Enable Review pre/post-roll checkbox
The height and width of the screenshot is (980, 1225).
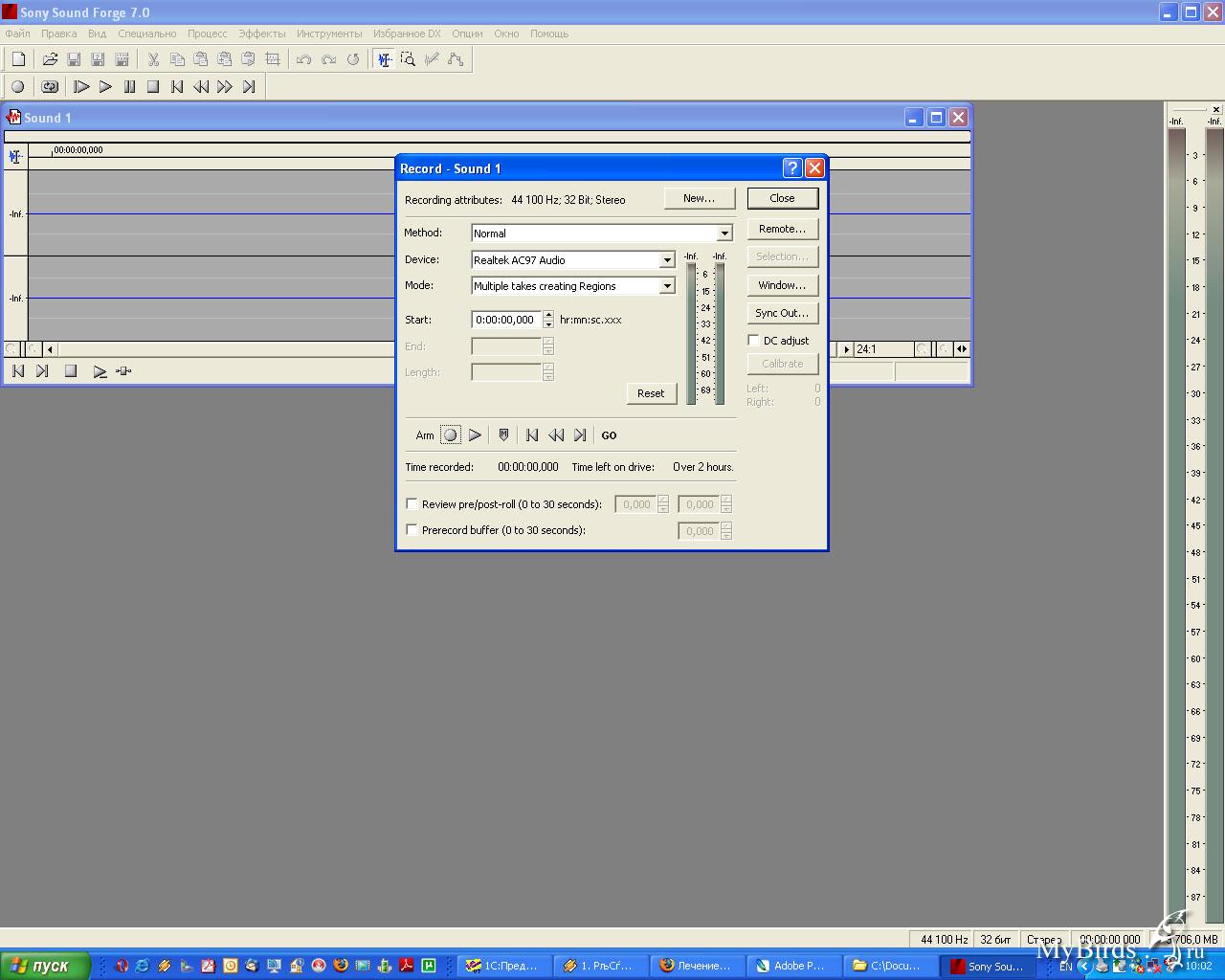pos(412,503)
